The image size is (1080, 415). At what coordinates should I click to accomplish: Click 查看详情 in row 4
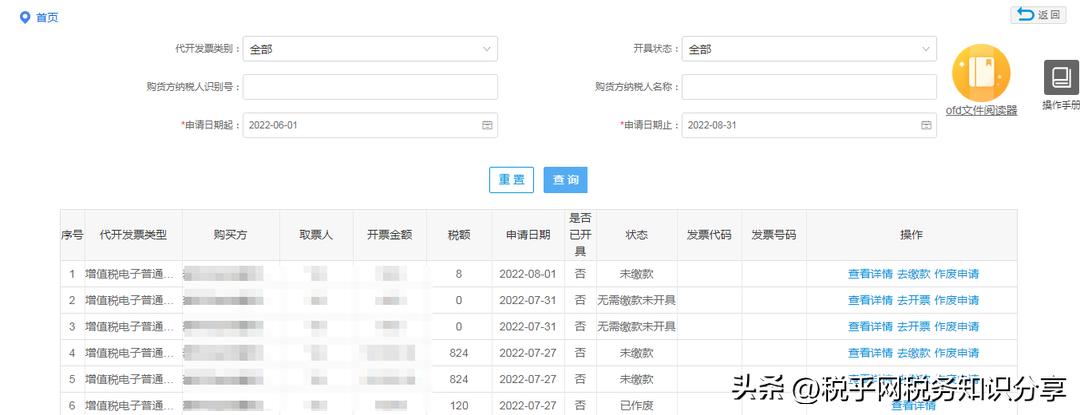pos(870,353)
